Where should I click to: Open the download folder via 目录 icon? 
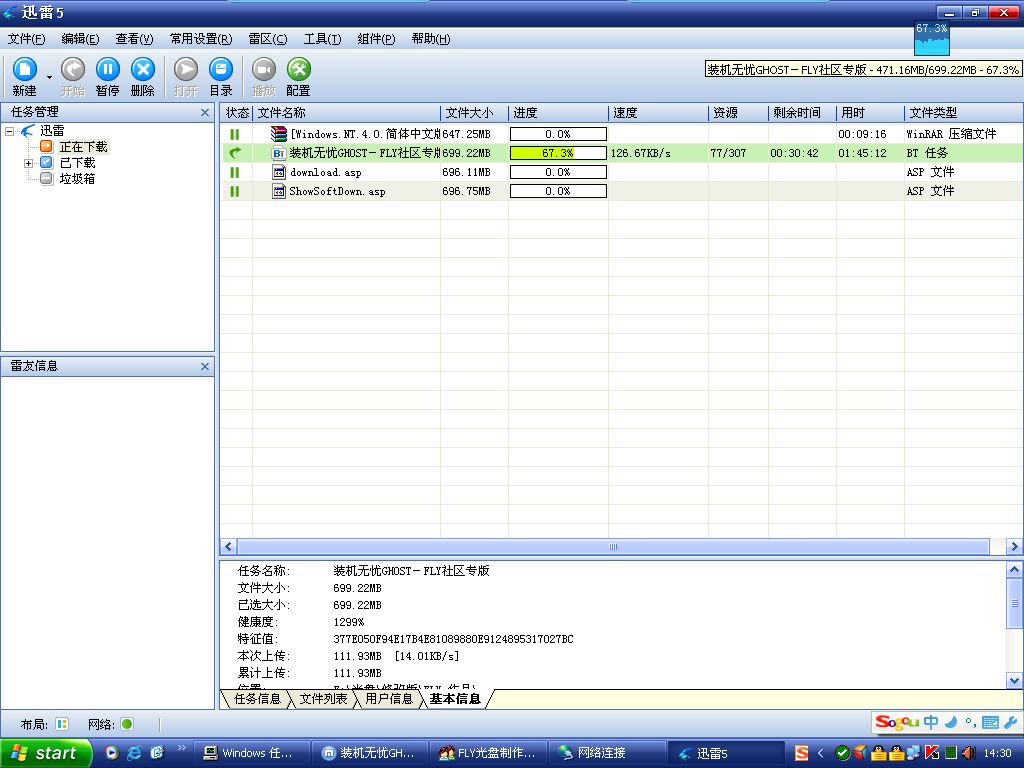pos(221,69)
